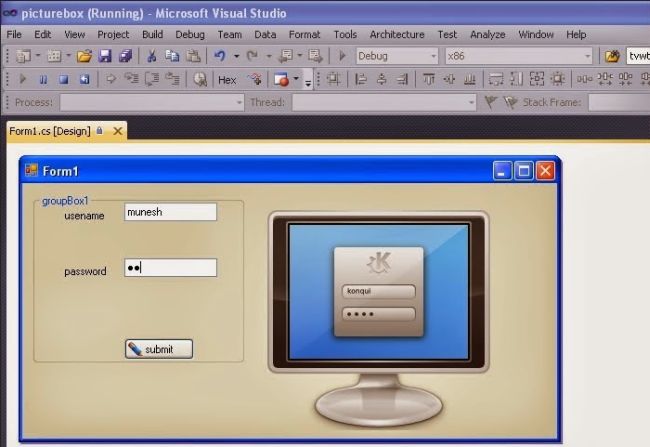The image size is (650, 447).
Task: Click the flag icon beside Thread dropdown
Action: click(491, 102)
